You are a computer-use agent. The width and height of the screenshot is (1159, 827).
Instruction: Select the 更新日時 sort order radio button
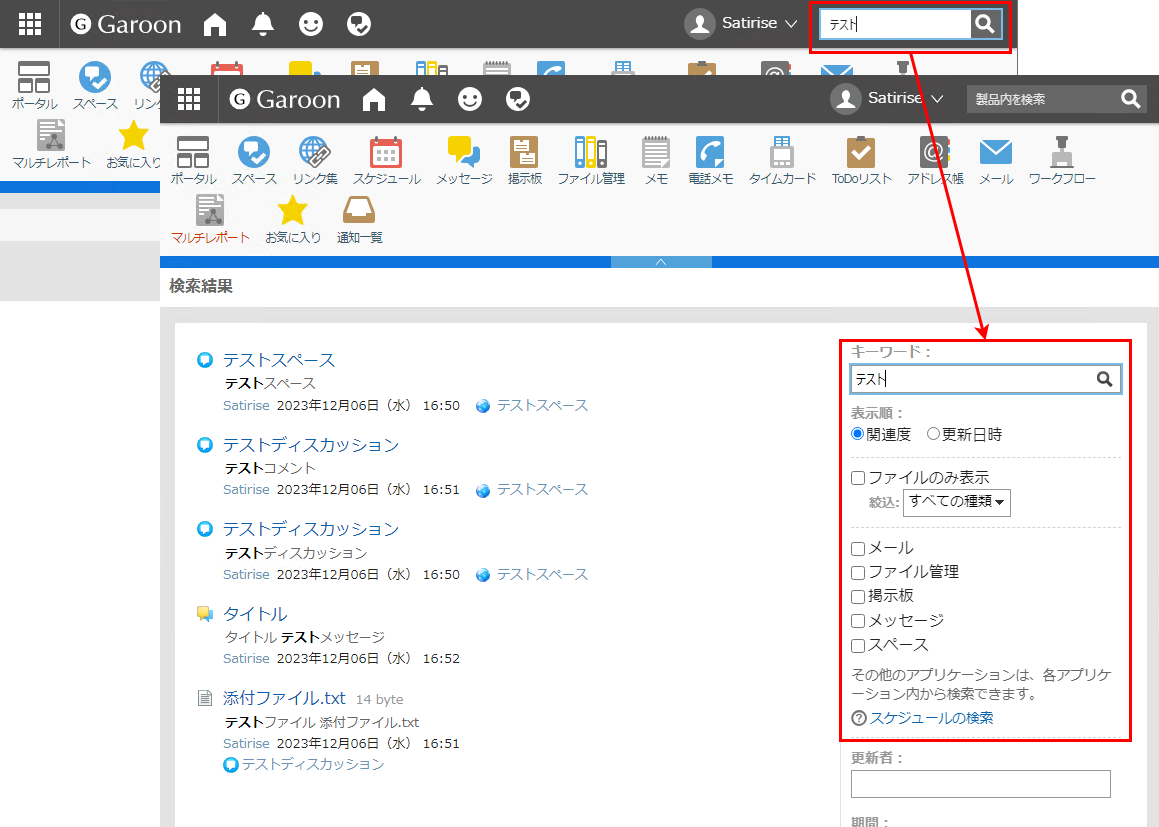pyautogui.click(x=931, y=432)
